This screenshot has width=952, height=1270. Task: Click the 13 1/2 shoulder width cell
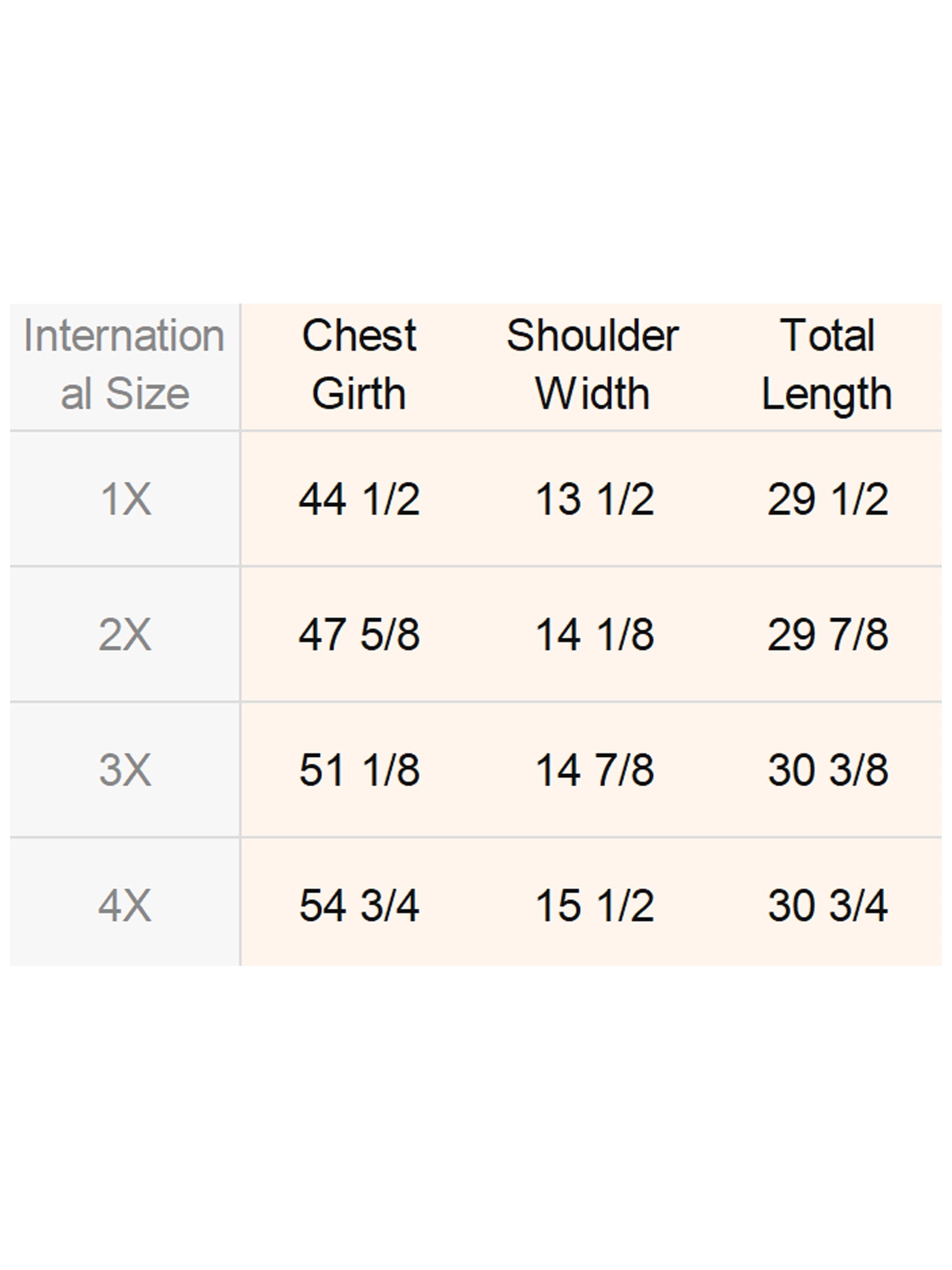594,498
